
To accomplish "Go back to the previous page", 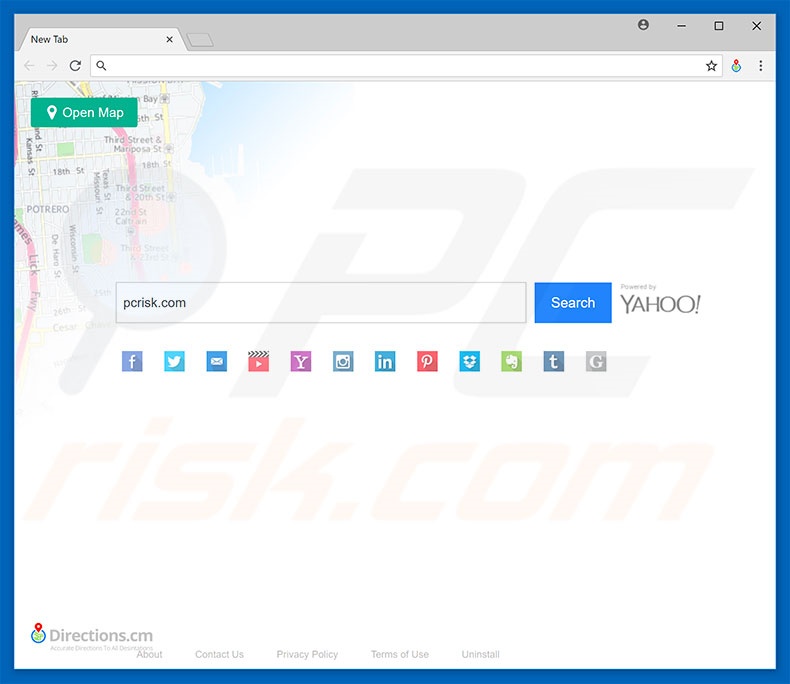I will tap(29, 66).
